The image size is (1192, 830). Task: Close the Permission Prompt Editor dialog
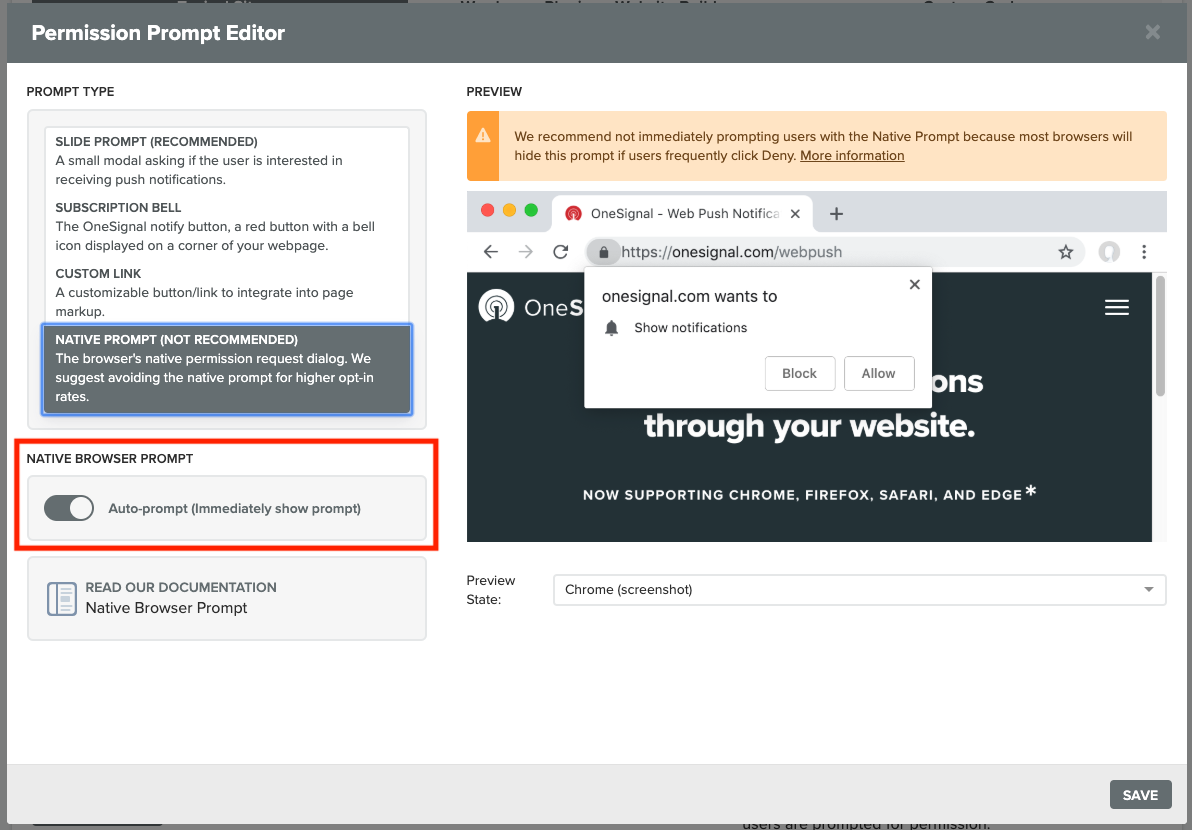[x=1152, y=32]
